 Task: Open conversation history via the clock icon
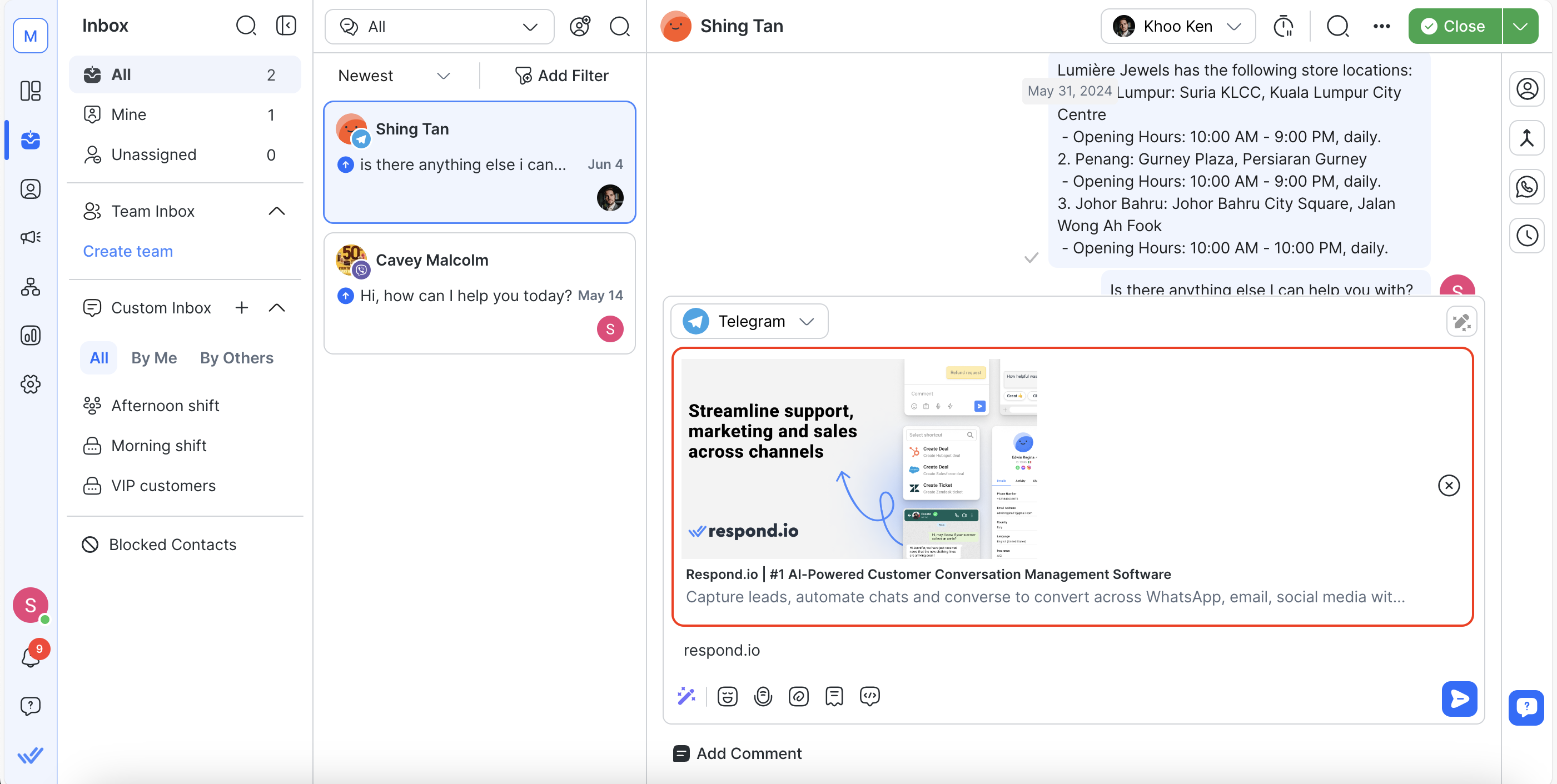(1528, 236)
